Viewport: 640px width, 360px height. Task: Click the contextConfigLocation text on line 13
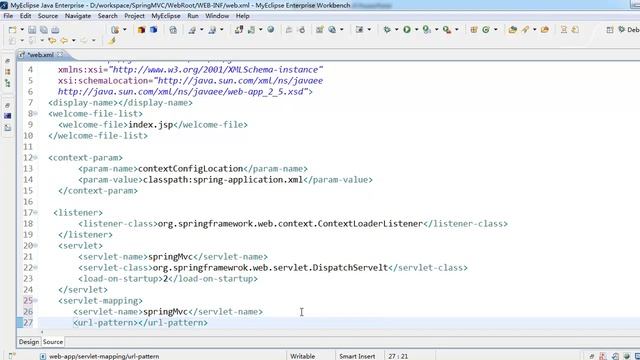tap(191, 169)
